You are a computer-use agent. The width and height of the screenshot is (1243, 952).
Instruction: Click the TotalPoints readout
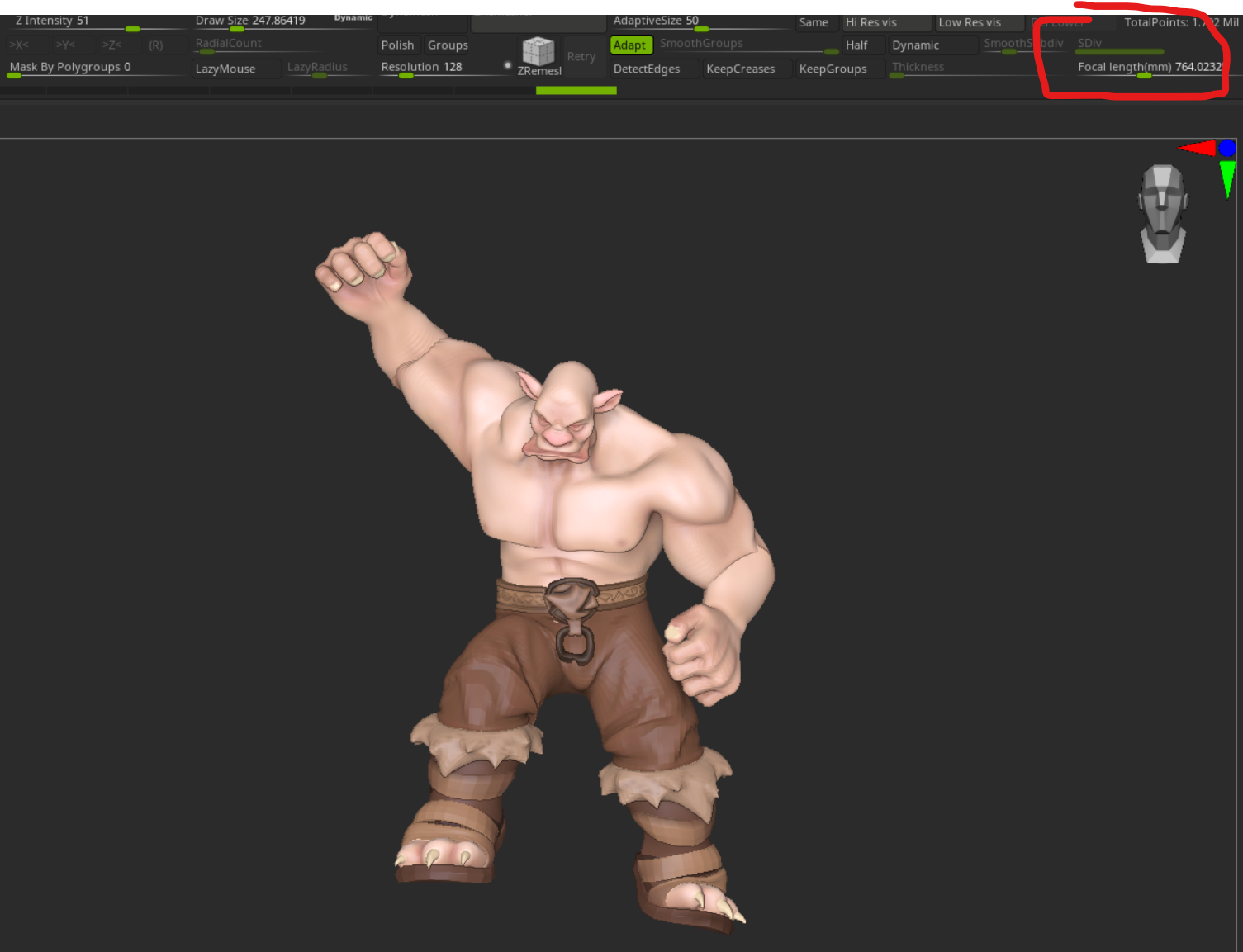1181,22
